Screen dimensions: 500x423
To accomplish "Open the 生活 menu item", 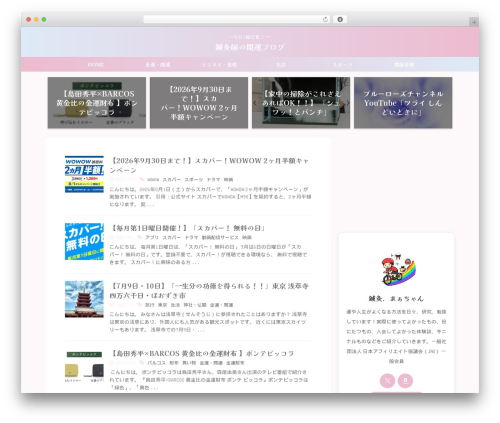I will pyautogui.click(x=281, y=65).
